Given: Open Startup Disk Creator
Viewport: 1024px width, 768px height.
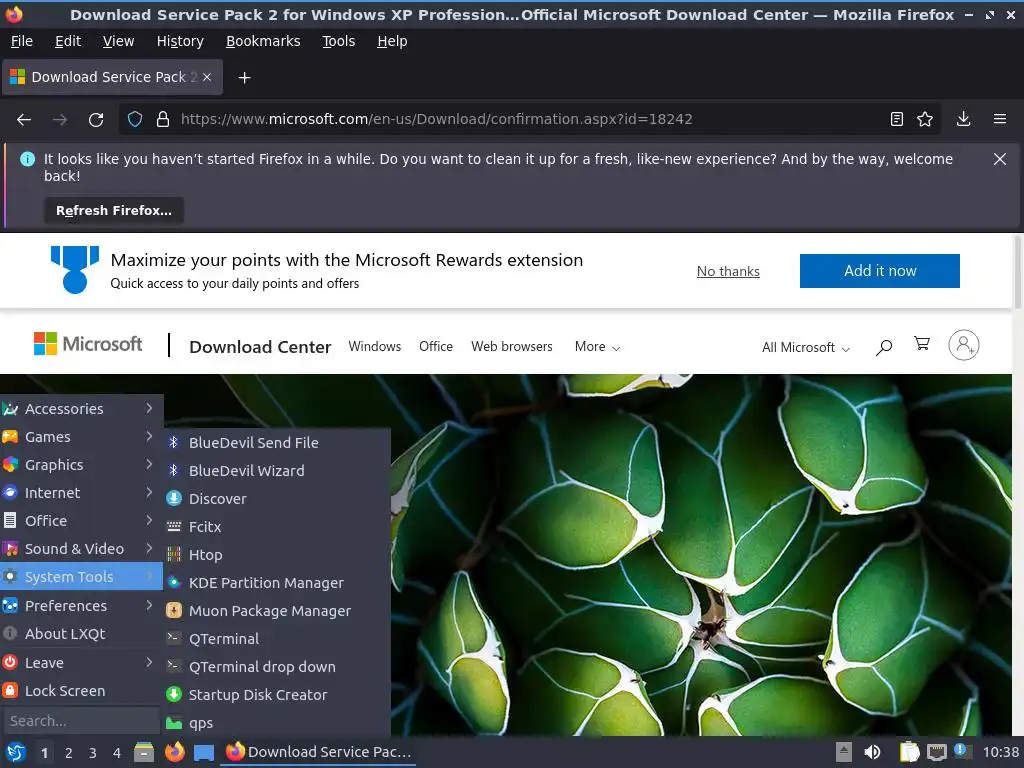Looking at the screenshot, I should (277, 696).
